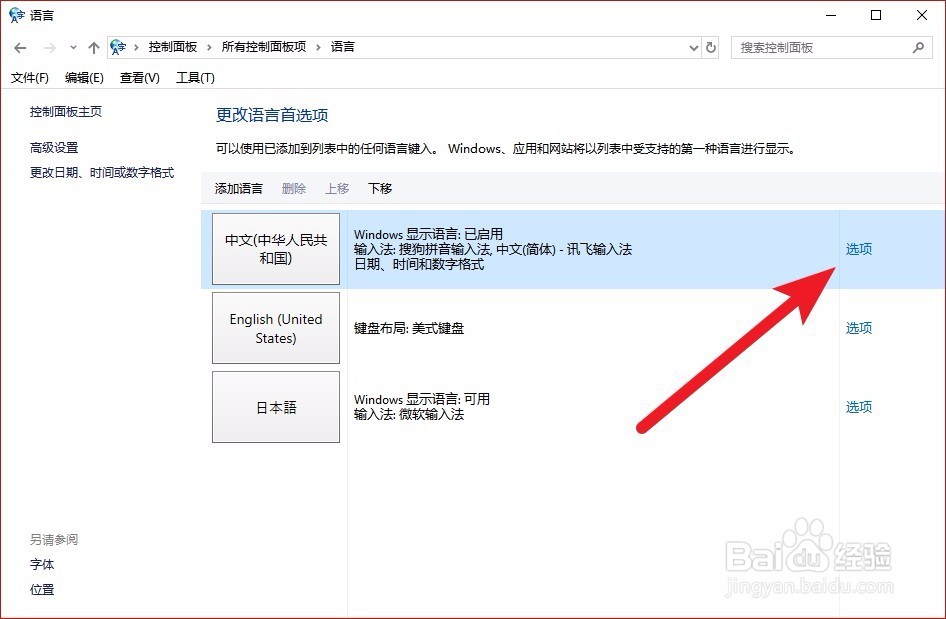Viewport: 946px width, 619px height.
Task: Open 选项 for 日本語
Action: tap(858, 407)
